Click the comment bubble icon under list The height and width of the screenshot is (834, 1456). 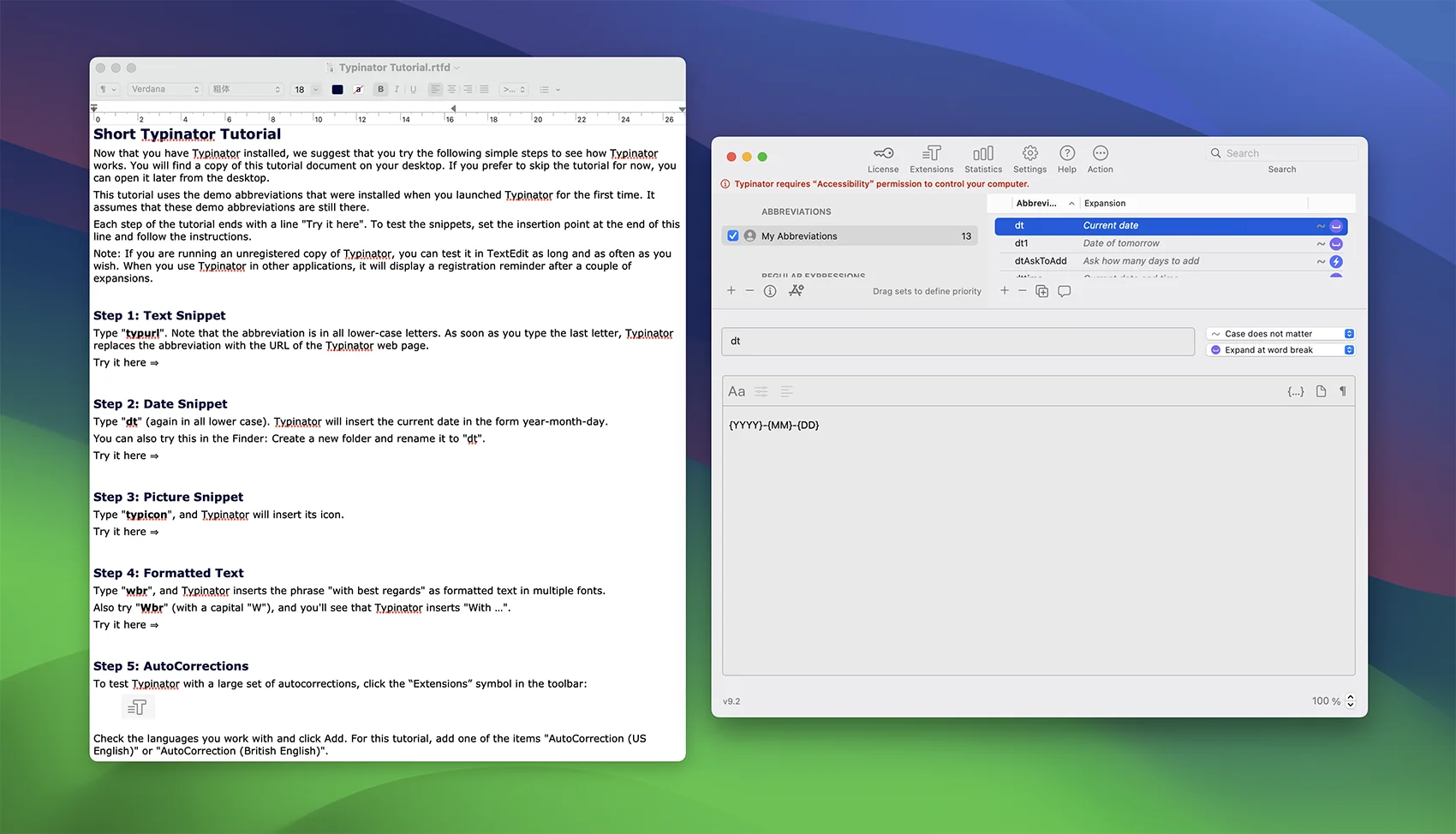point(1065,291)
